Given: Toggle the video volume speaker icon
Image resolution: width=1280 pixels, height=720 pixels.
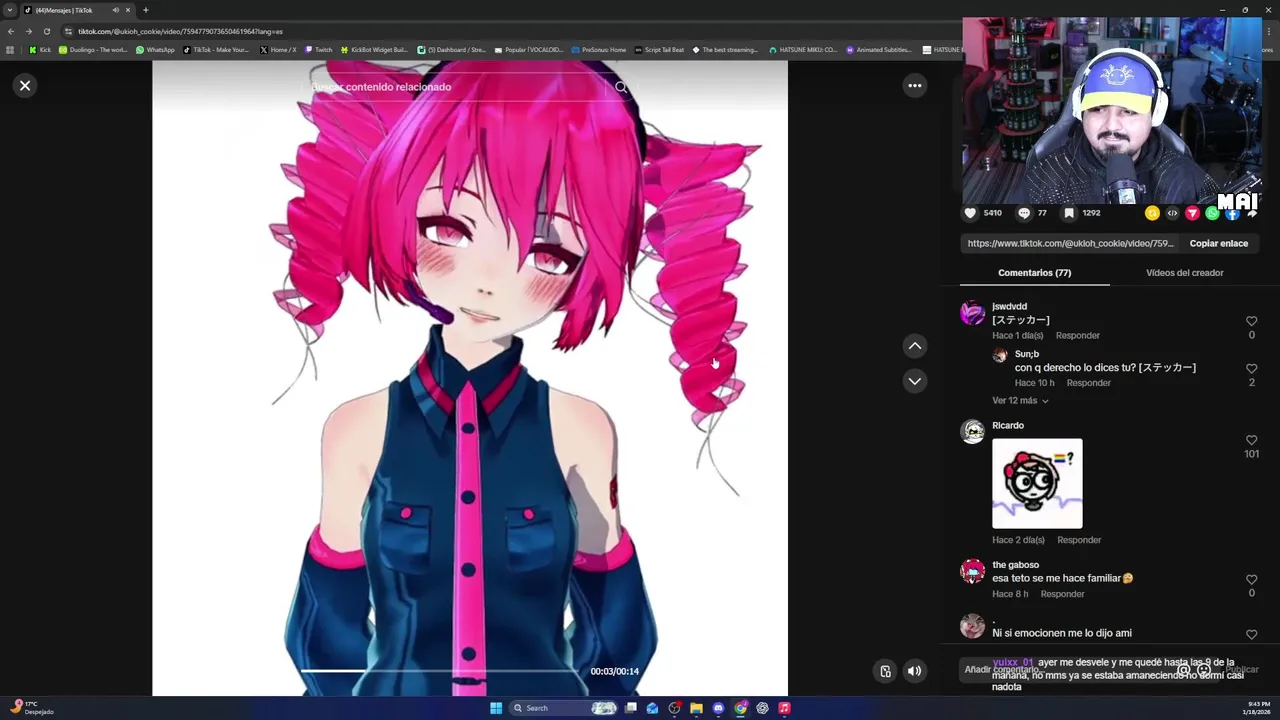Looking at the screenshot, I should tap(914, 671).
